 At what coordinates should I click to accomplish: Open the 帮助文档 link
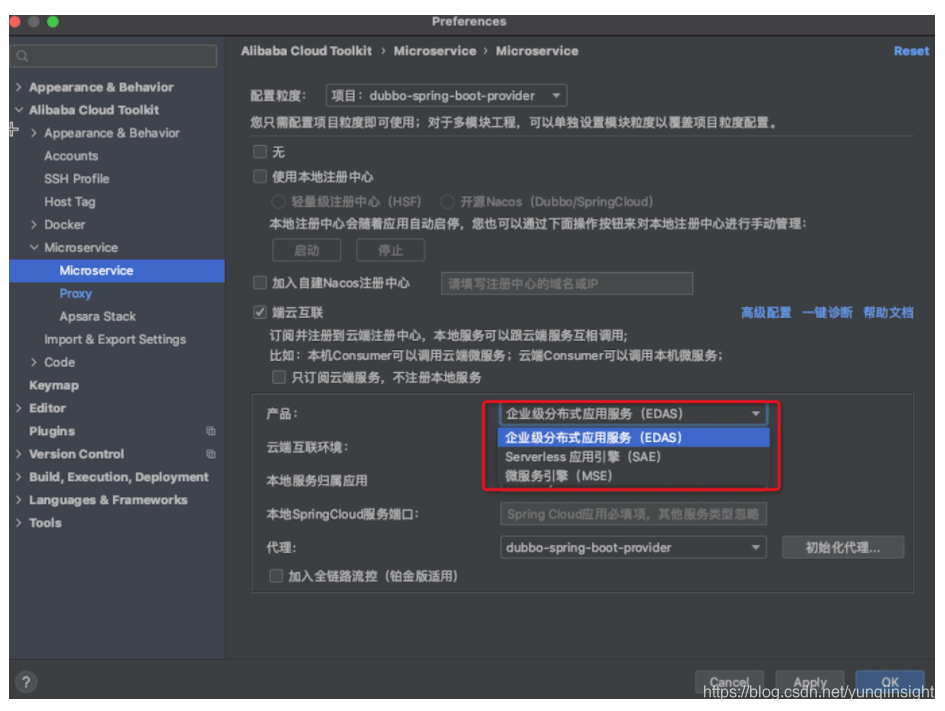coord(888,313)
